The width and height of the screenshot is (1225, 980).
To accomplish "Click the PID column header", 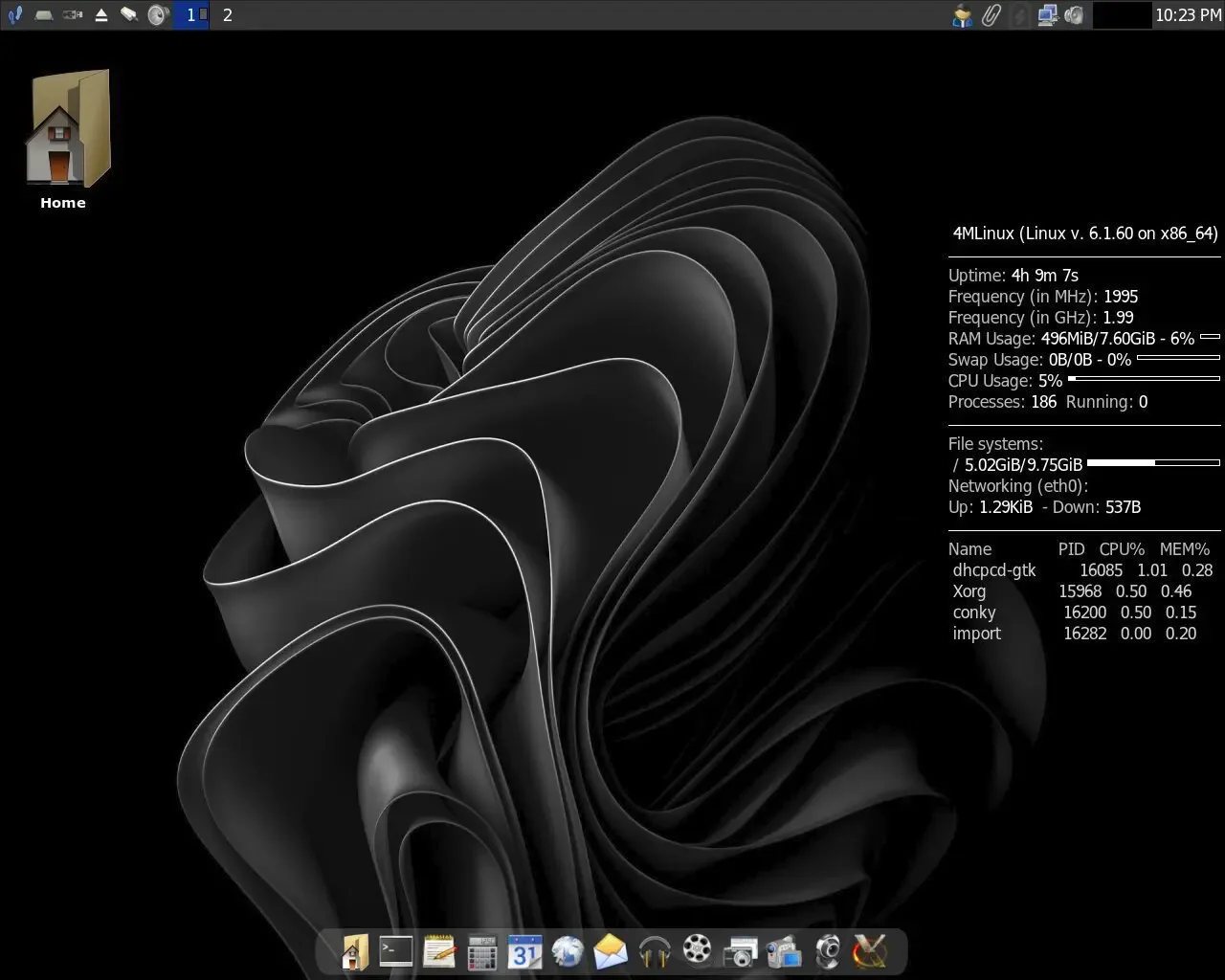I will (x=1072, y=549).
